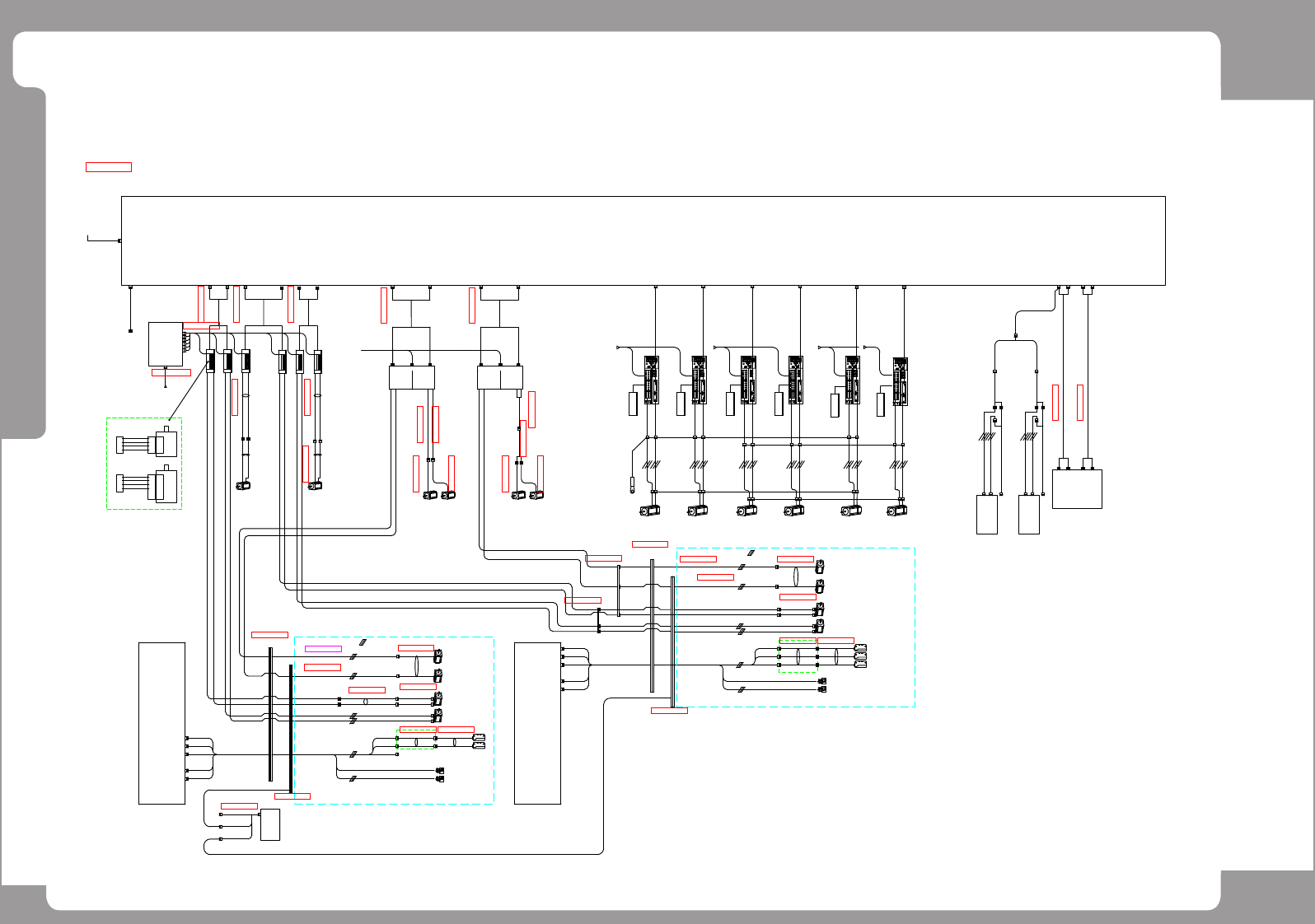Select the wide main controller rectangle spanning the top

click(x=643, y=241)
